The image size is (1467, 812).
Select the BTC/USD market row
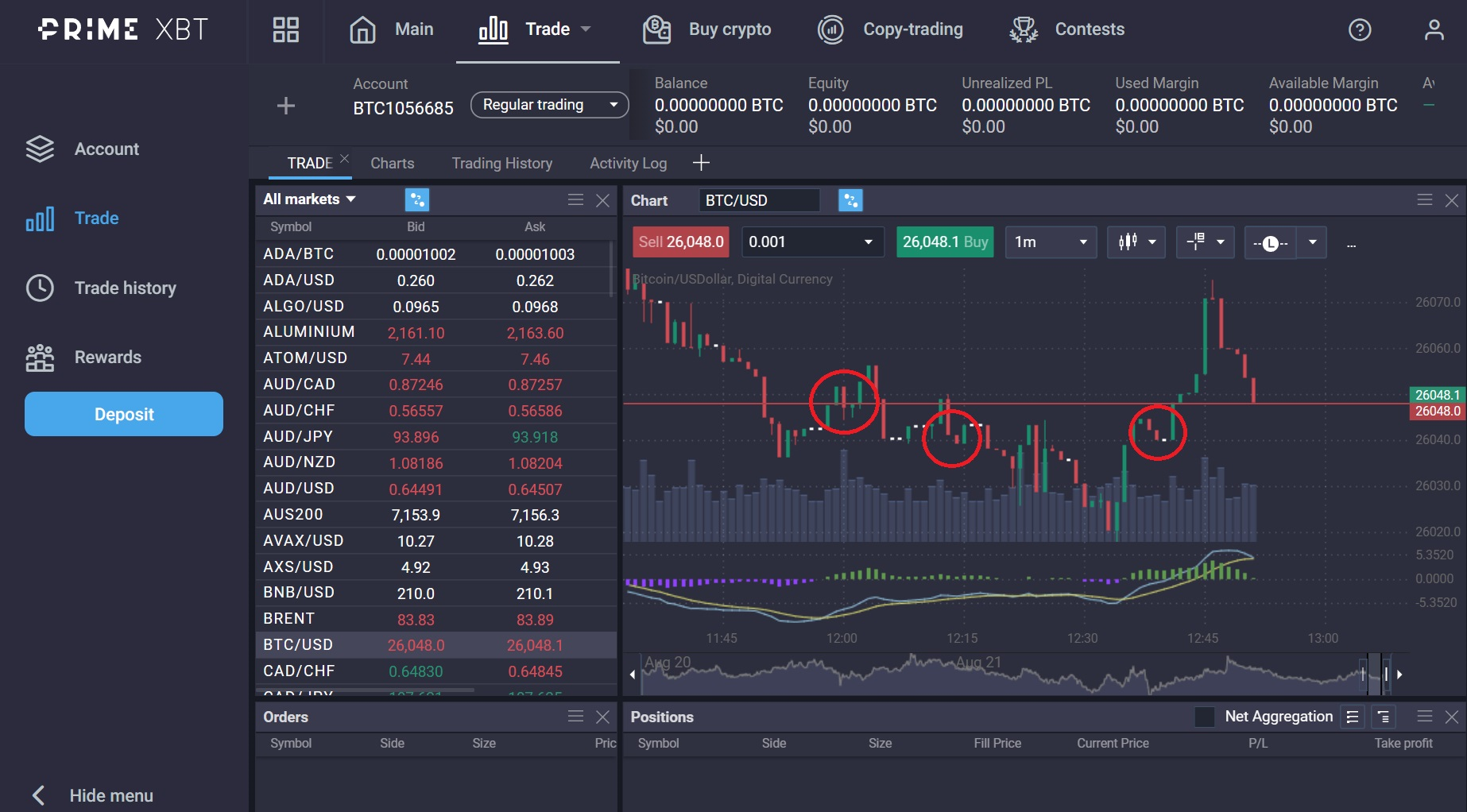(x=435, y=645)
